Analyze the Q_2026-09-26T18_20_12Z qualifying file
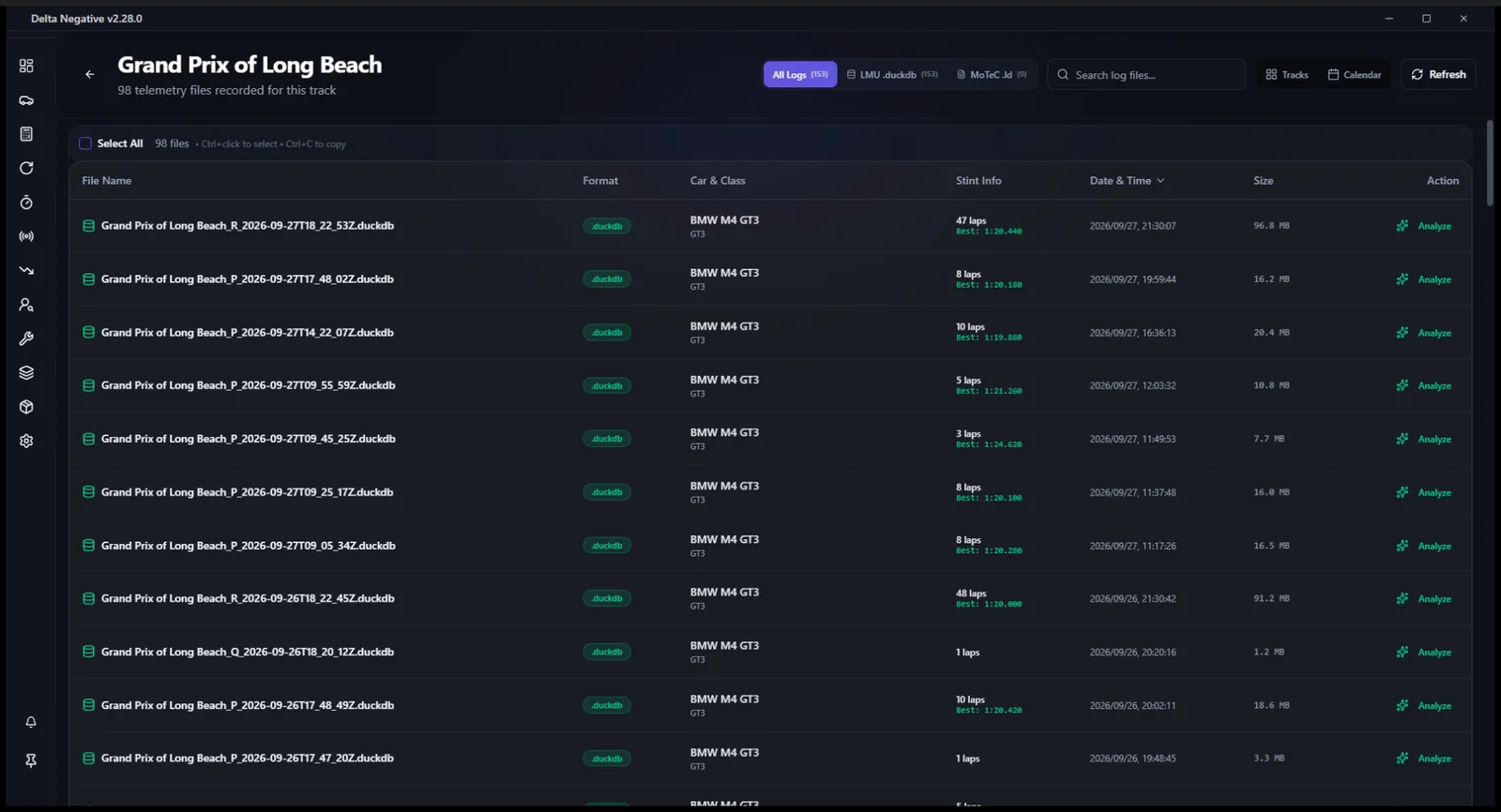This screenshot has width=1501, height=812. tap(1424, 653)
